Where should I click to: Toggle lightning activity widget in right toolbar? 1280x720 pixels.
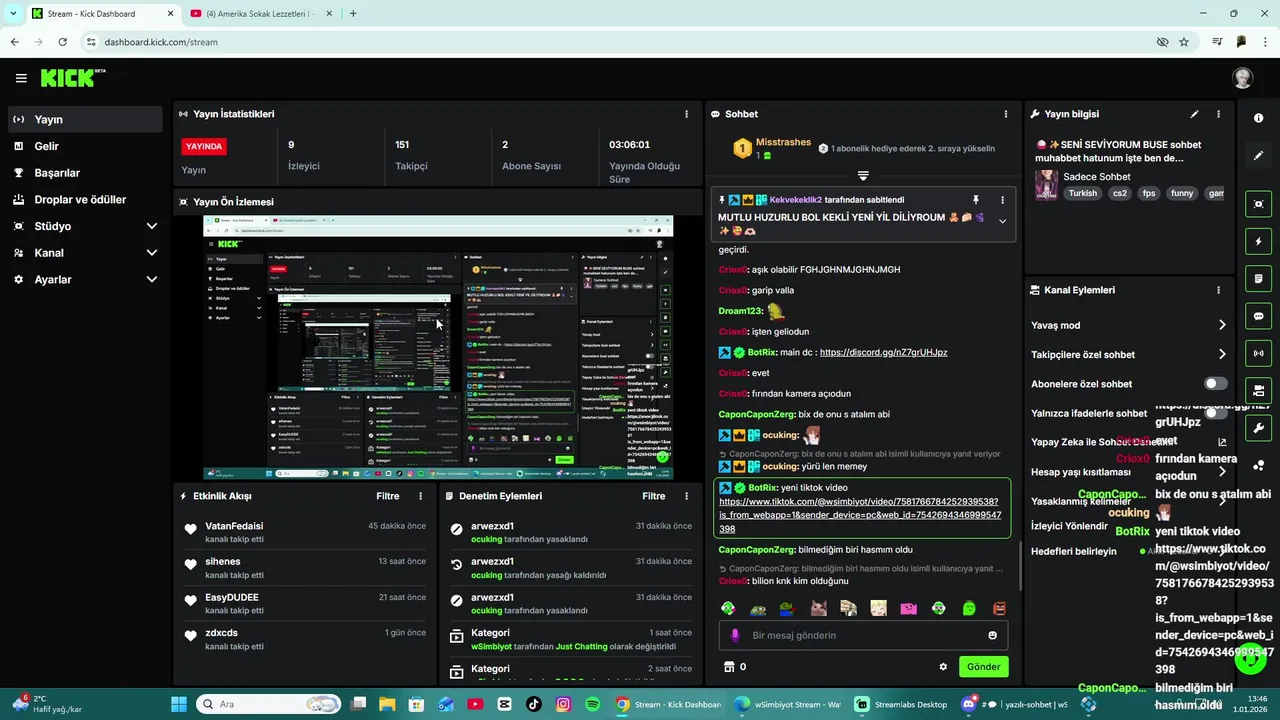(x=1258, y=241)
